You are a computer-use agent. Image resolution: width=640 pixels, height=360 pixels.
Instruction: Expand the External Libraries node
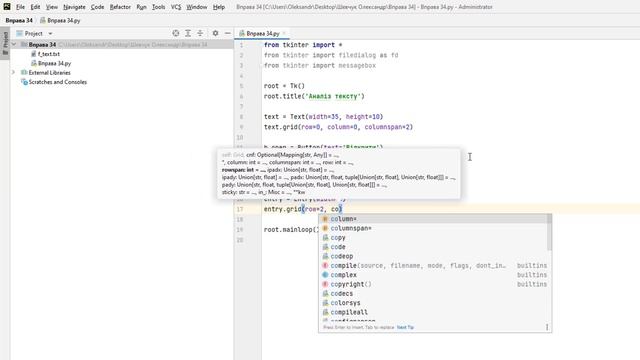tap(13, 73)
